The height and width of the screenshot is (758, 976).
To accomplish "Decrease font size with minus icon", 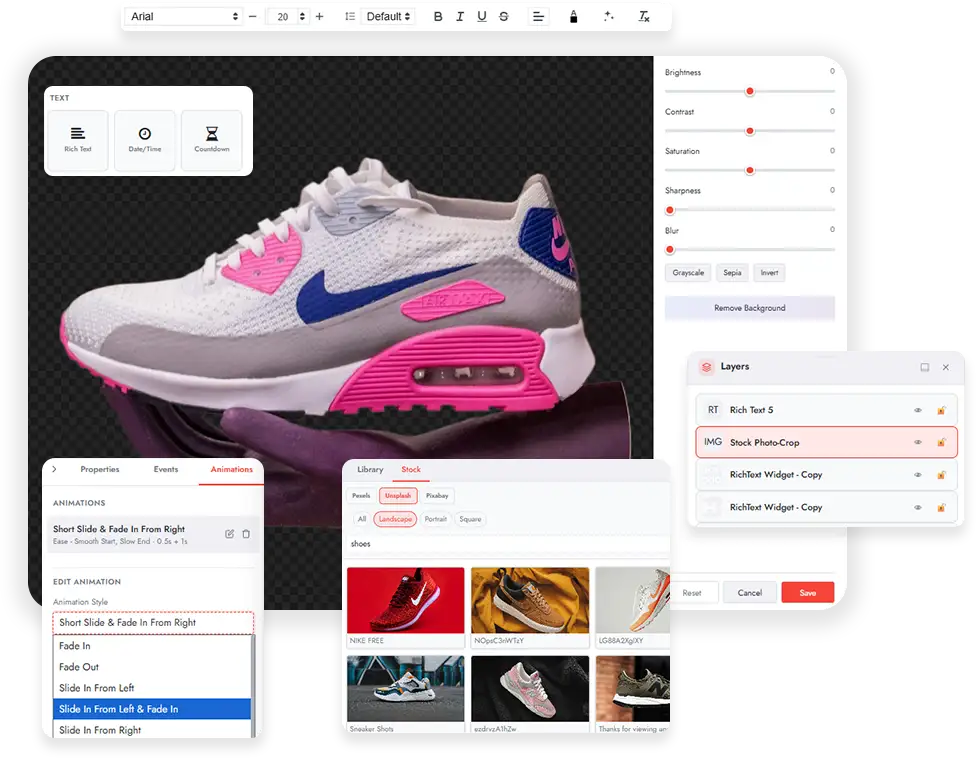I will click(x=253, y=17).
